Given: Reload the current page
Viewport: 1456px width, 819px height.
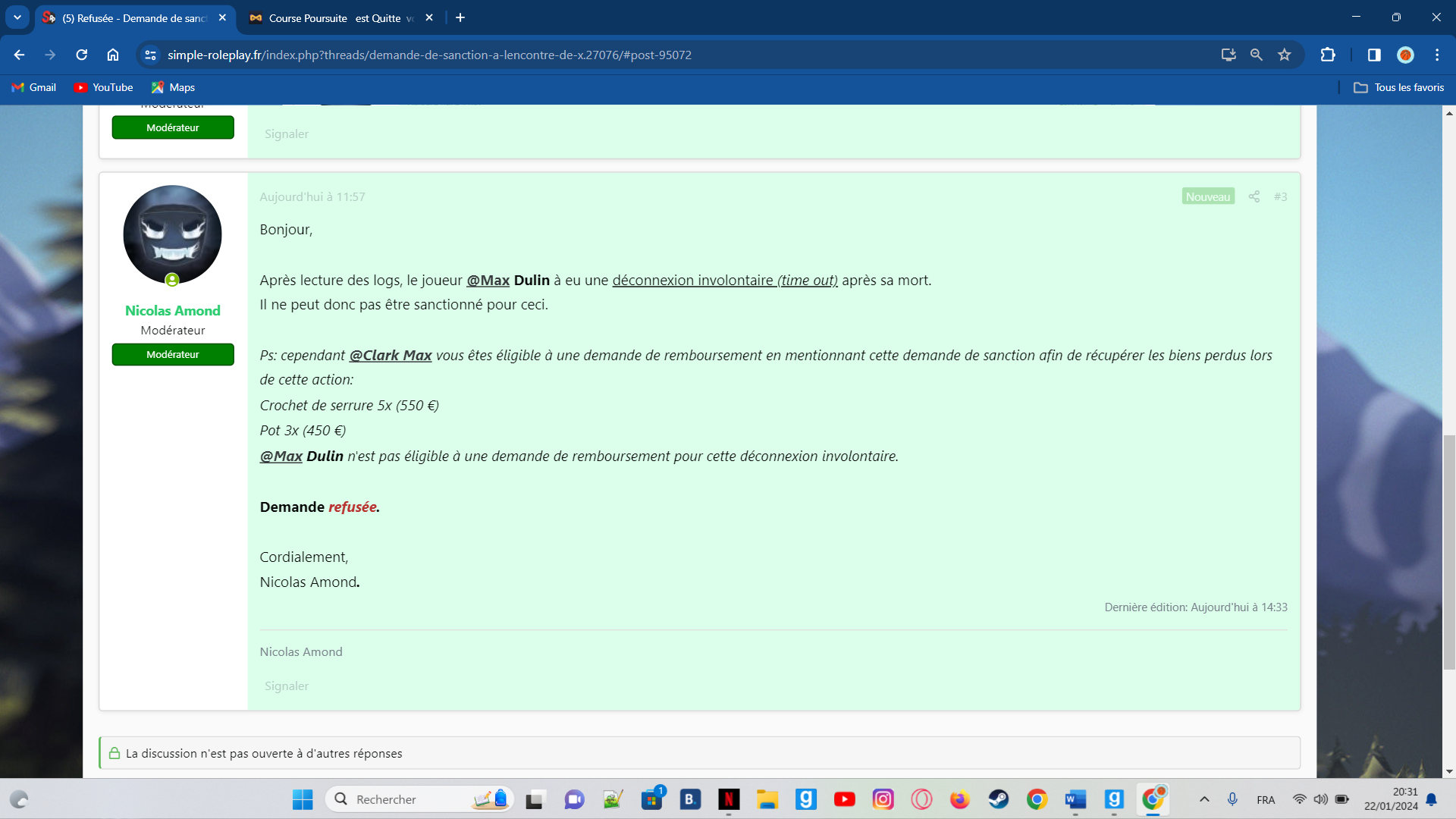Looking at the screenshot, I should pyautogui.click(x=82, y=55).
